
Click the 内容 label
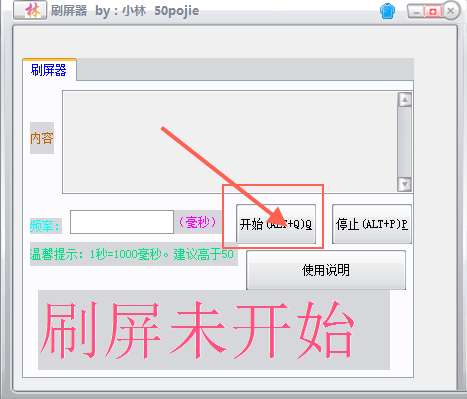(42, 138)
